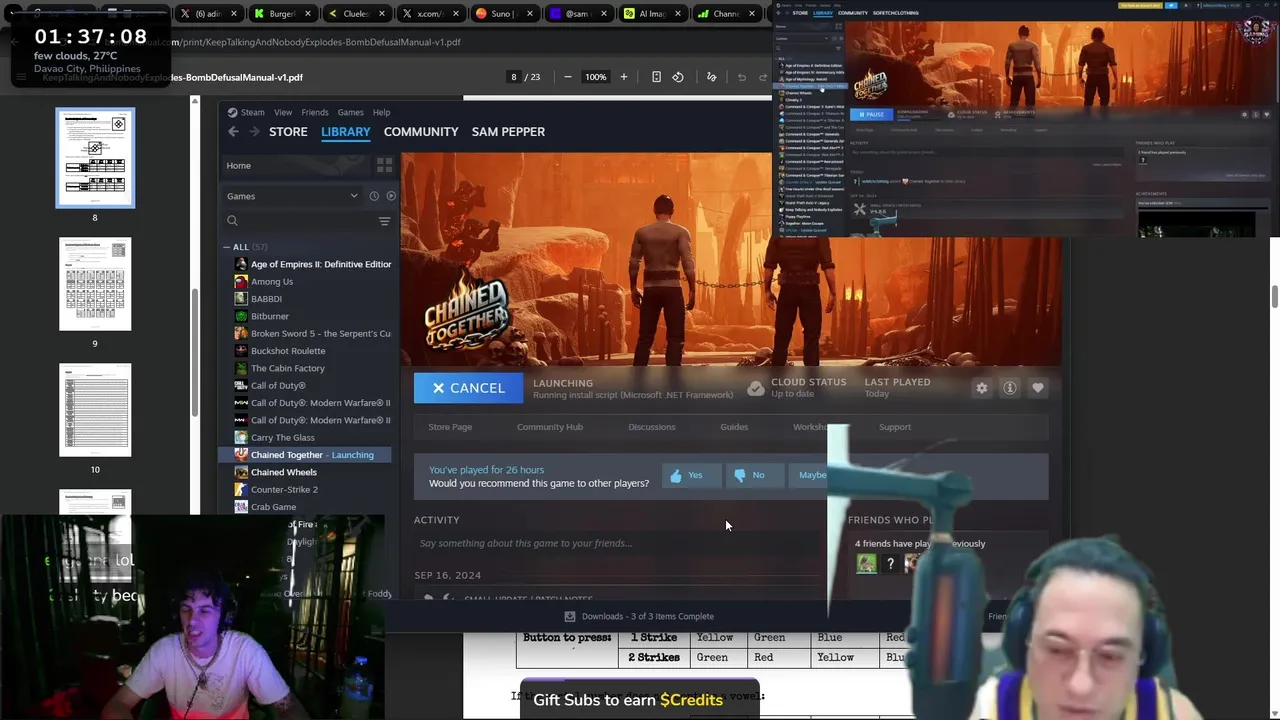Switch to the Channel browser tab
The image size is (1280, 720).
(x=725, y=14)
